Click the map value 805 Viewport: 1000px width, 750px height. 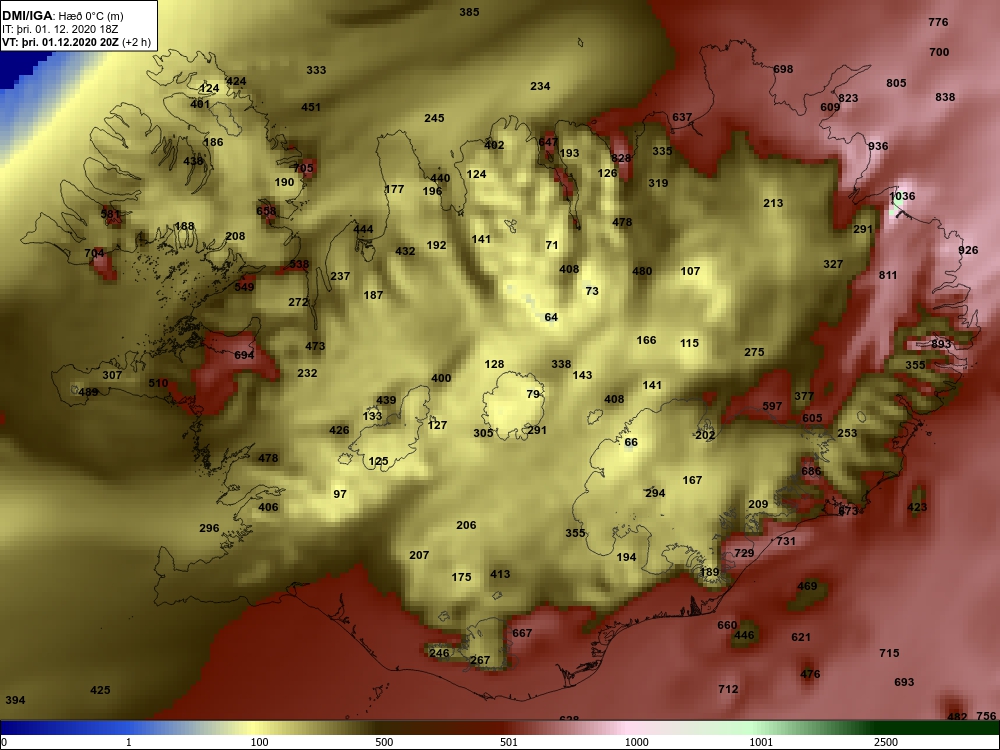(896, 83)
